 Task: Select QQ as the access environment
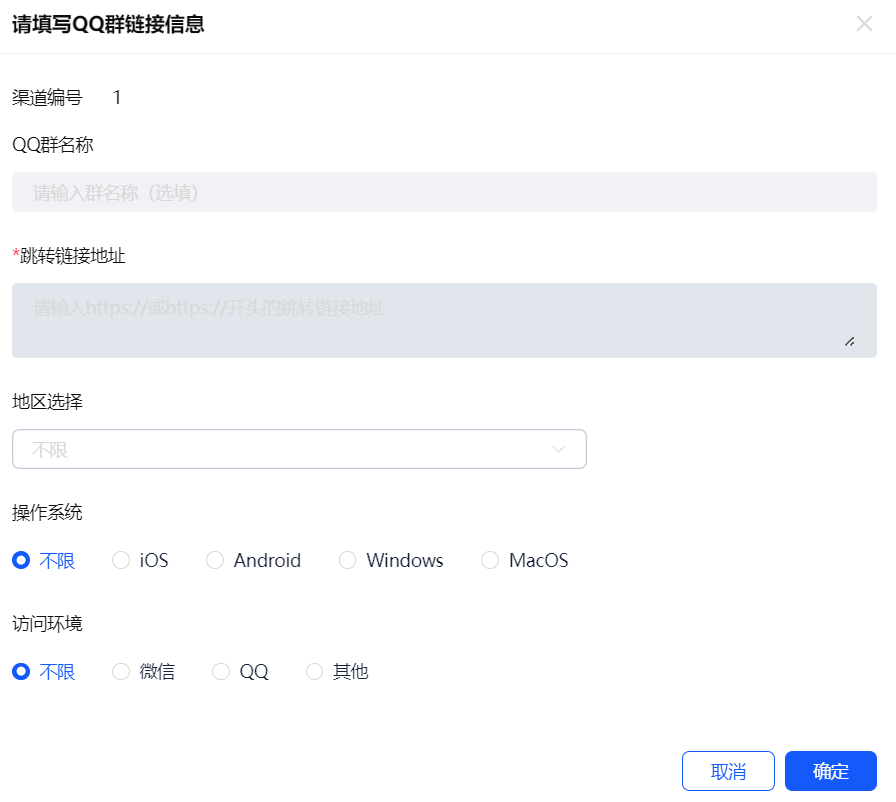point(221,672)
